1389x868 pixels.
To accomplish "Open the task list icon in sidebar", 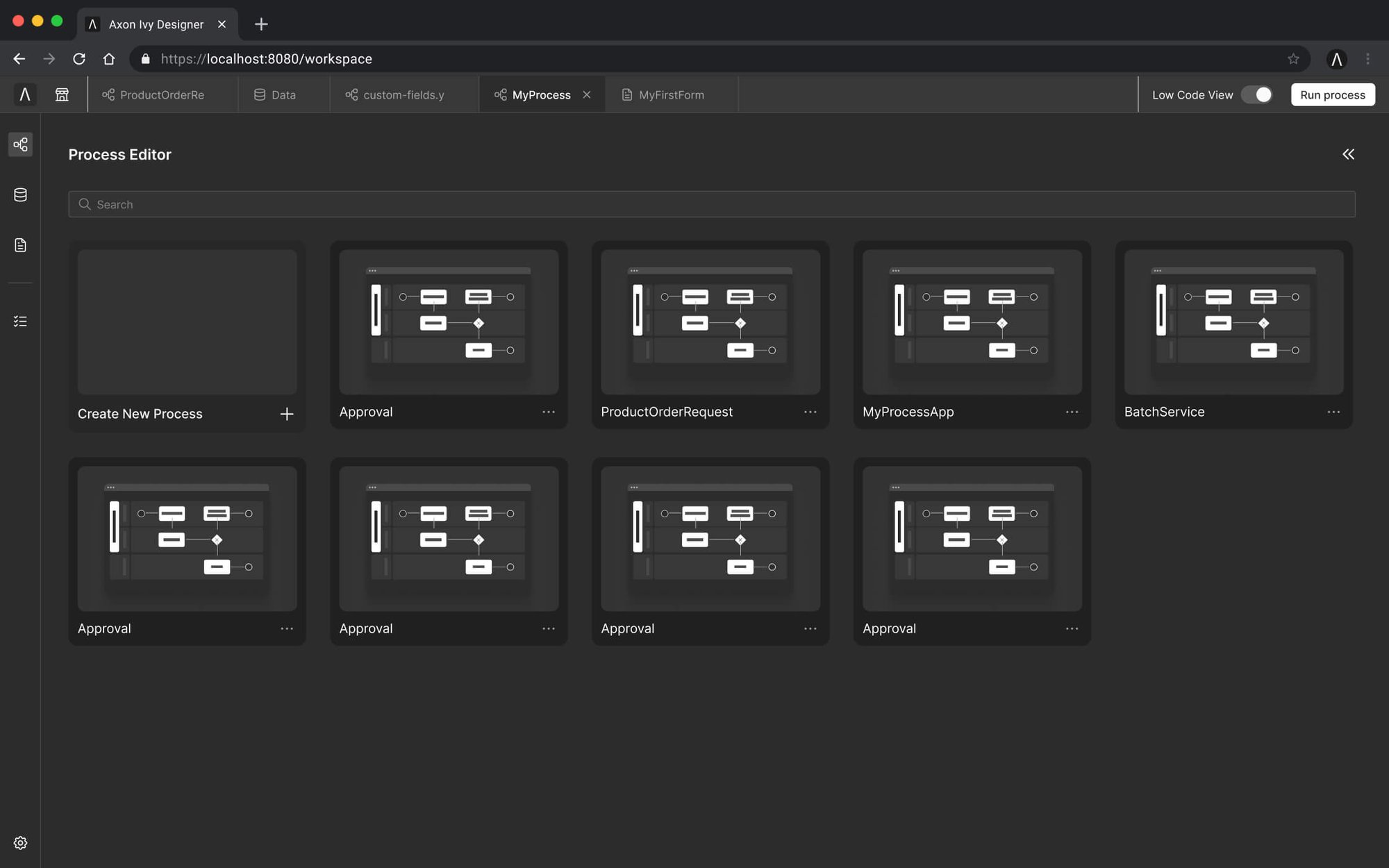I will click(21, 322).
